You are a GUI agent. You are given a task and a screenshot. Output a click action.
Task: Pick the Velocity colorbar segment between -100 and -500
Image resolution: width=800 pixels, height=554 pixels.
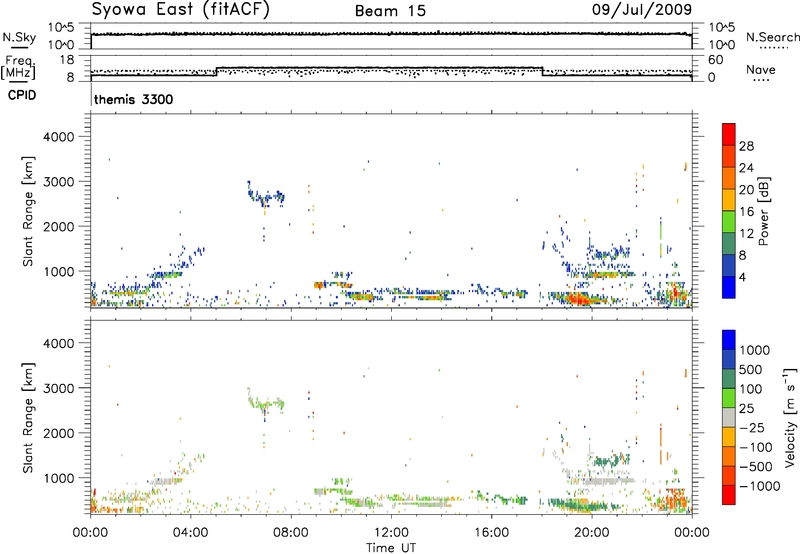coord(729,456)
